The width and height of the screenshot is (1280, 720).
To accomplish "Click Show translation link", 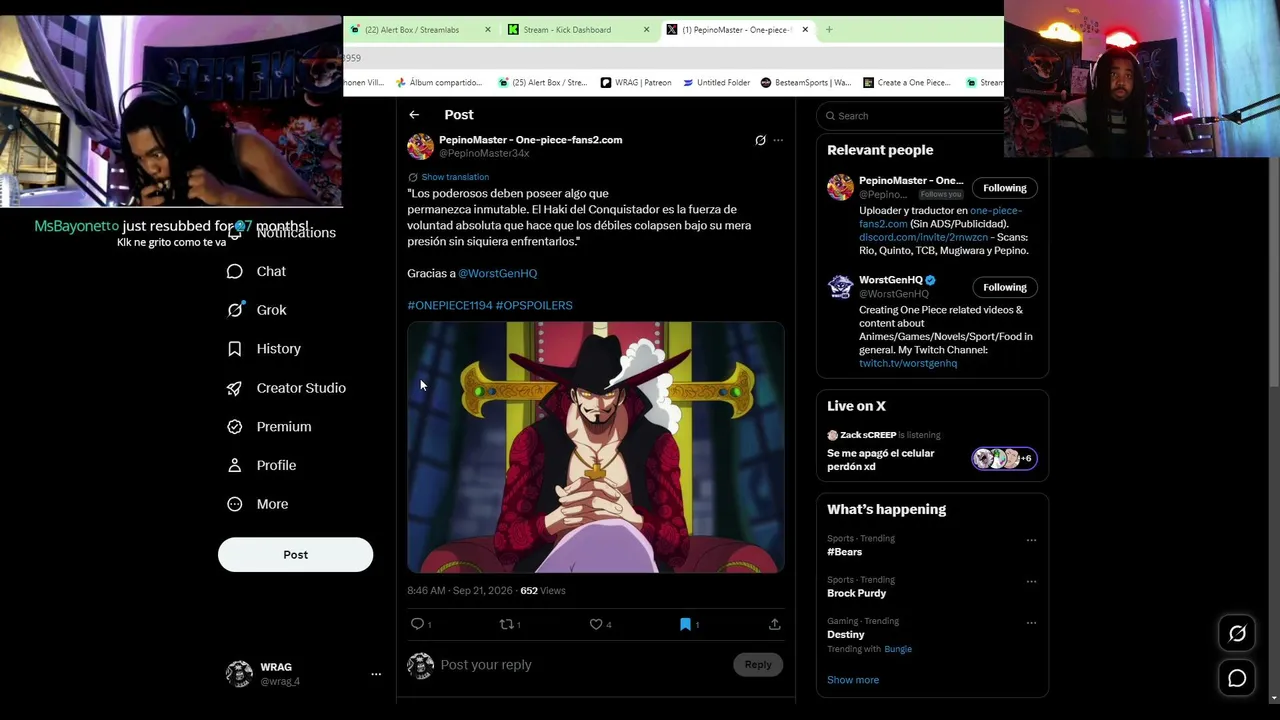I will tap(455, 177).
